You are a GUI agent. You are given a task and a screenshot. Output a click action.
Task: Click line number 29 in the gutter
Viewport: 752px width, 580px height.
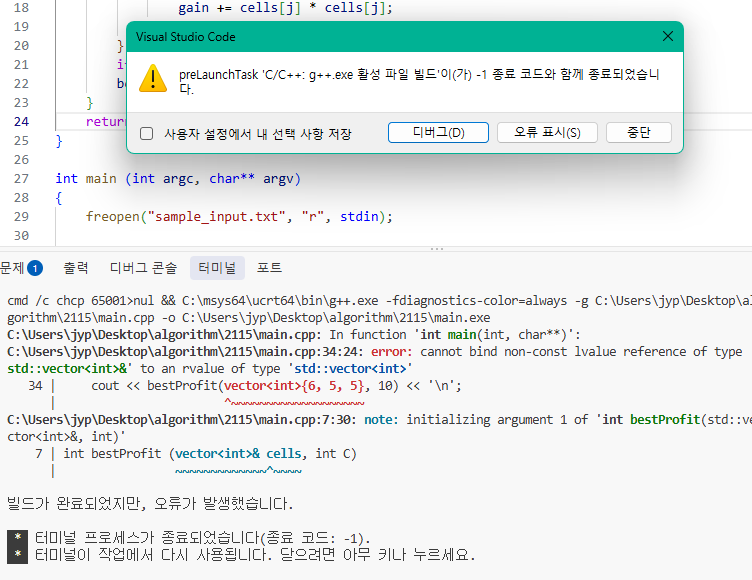tap(21, 216)
